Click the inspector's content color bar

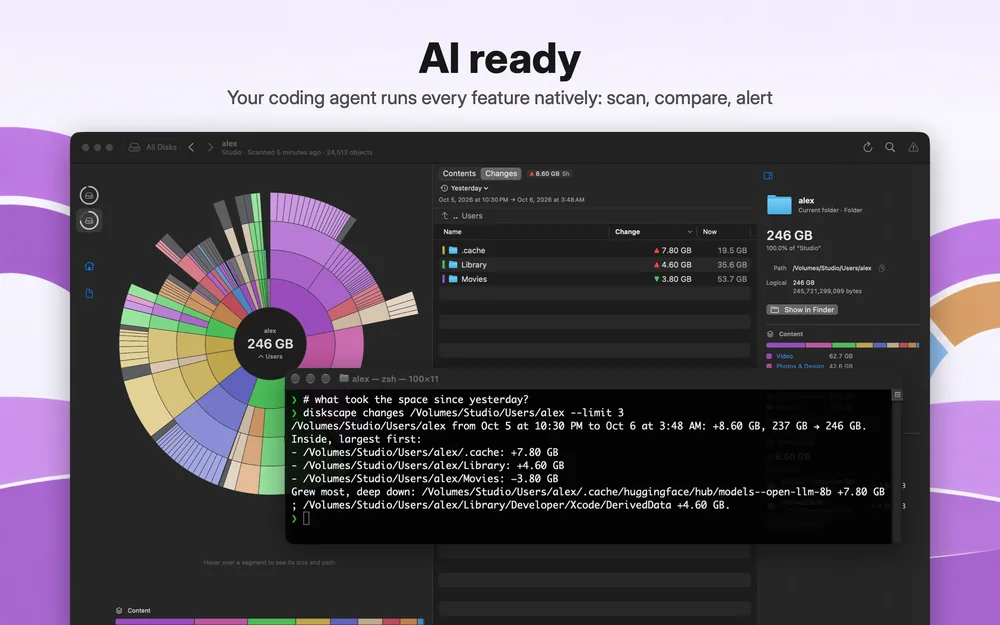842,345
